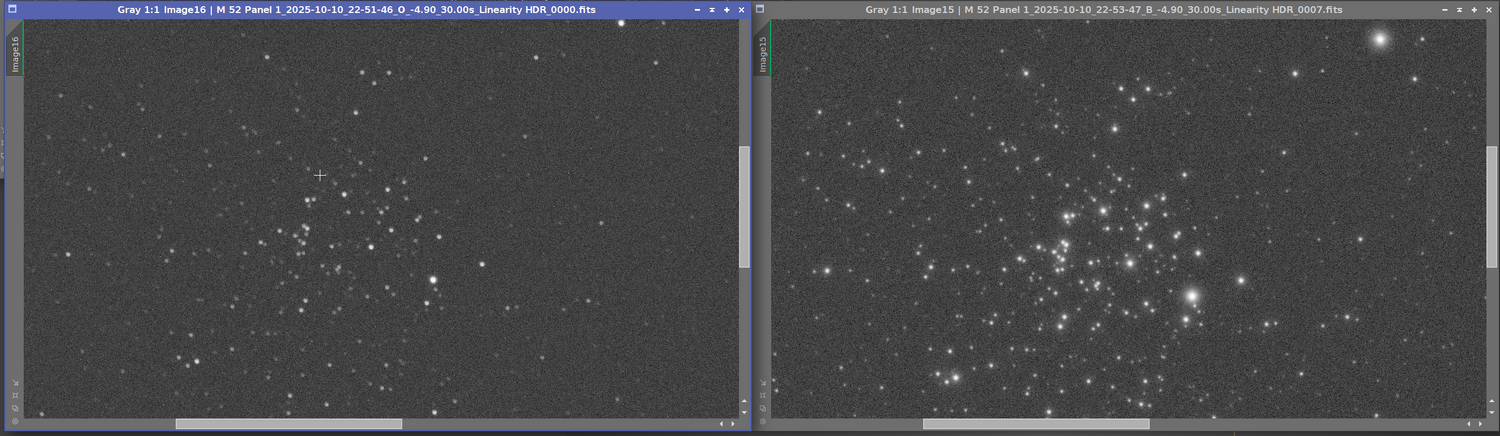Image resolution: width=1500 pixels, height=436 pixels.
Task: Click the circular icon at Image16's bottom-left corner
Action: pyautogui.click(x=15, y=421)
